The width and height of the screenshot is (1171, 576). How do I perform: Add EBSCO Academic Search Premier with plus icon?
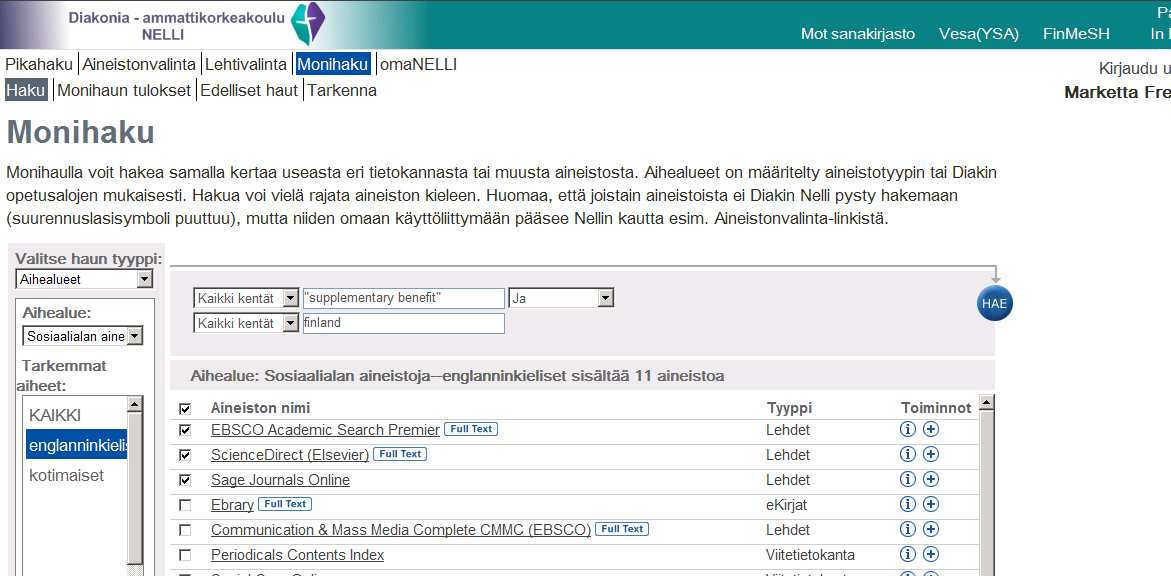(x=931, y=430)
